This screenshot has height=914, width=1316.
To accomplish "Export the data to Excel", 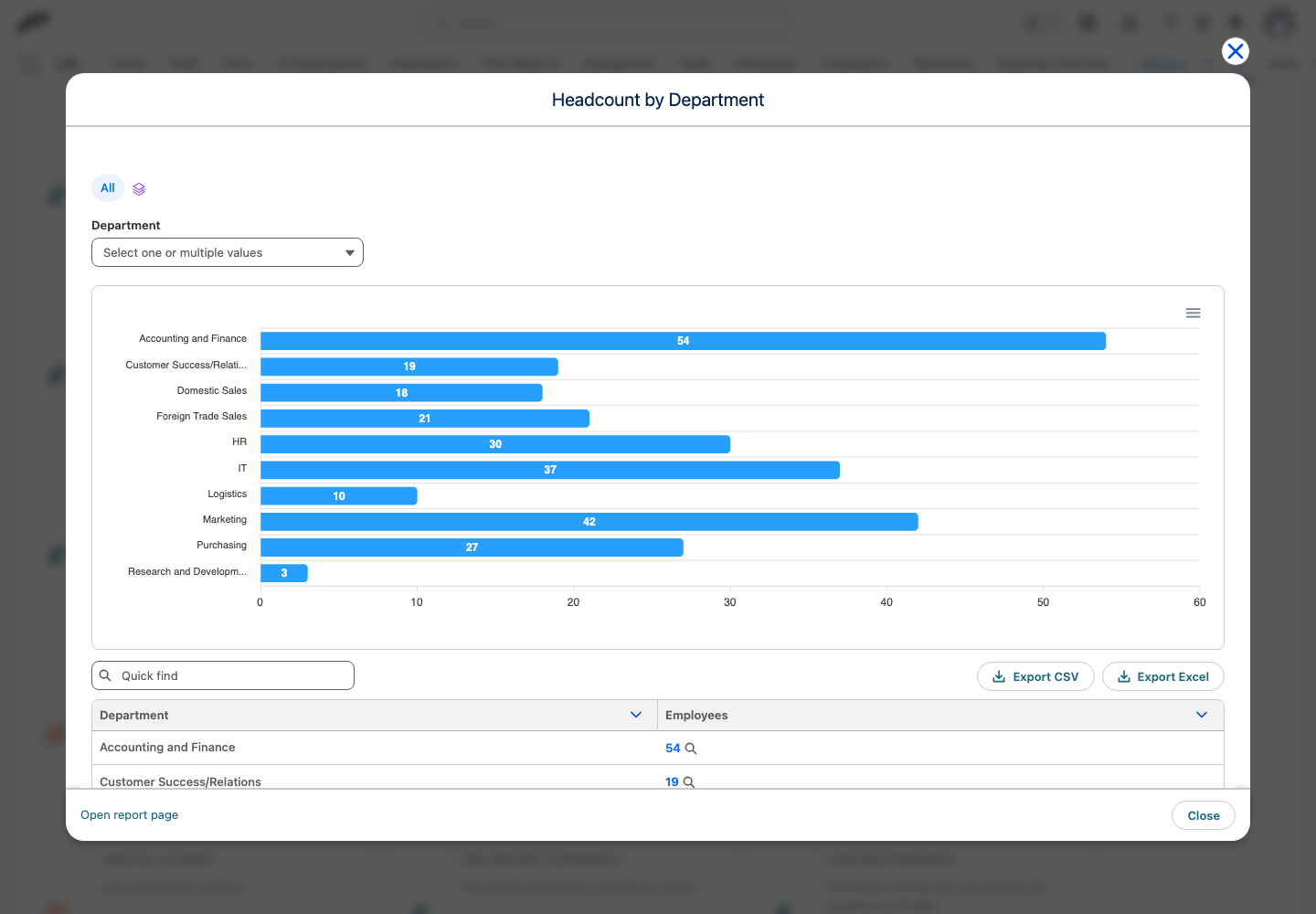I will [1163, 676].
